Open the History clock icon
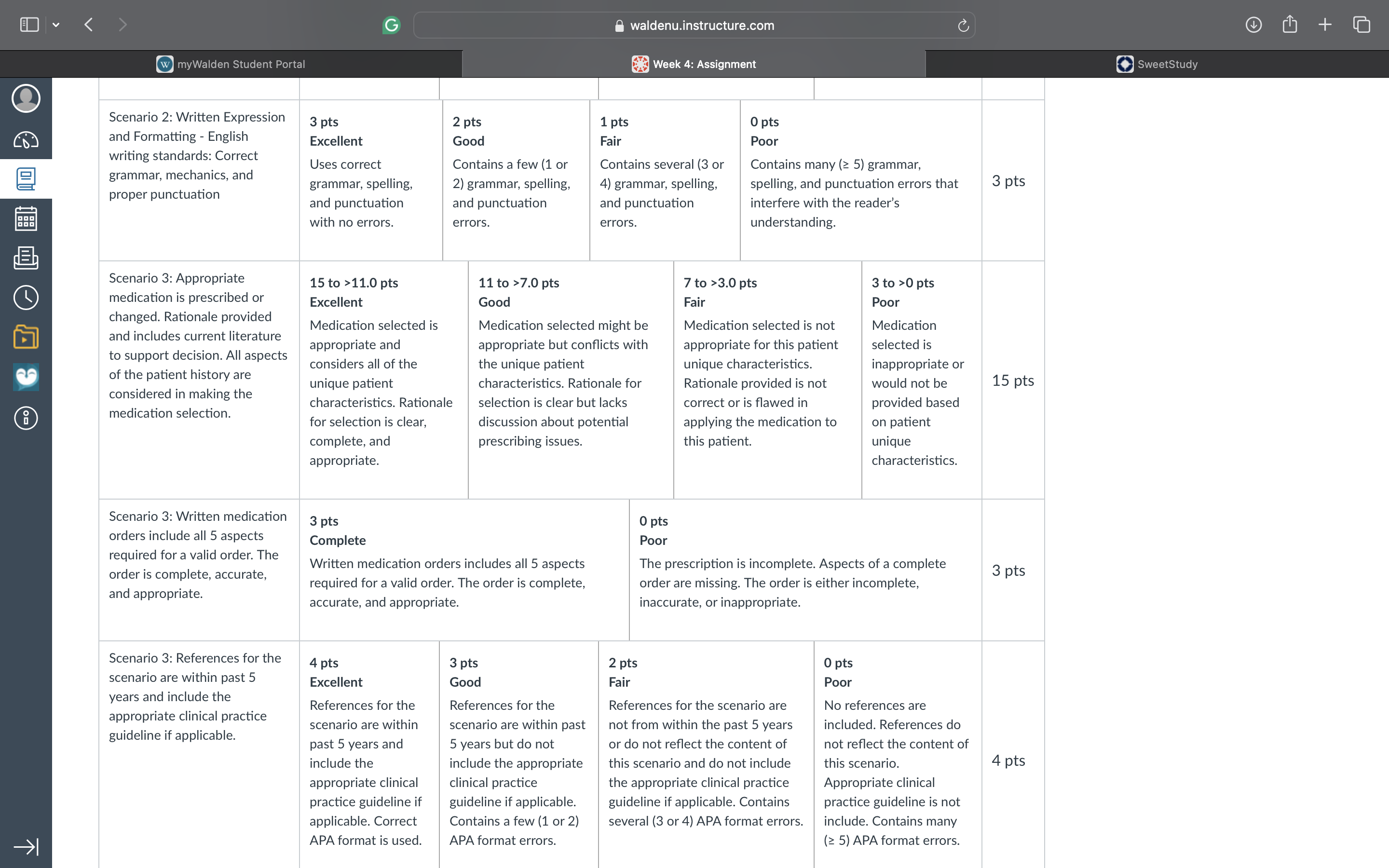Viewport: 1389px width, 868px height. [x=26, y=298]
